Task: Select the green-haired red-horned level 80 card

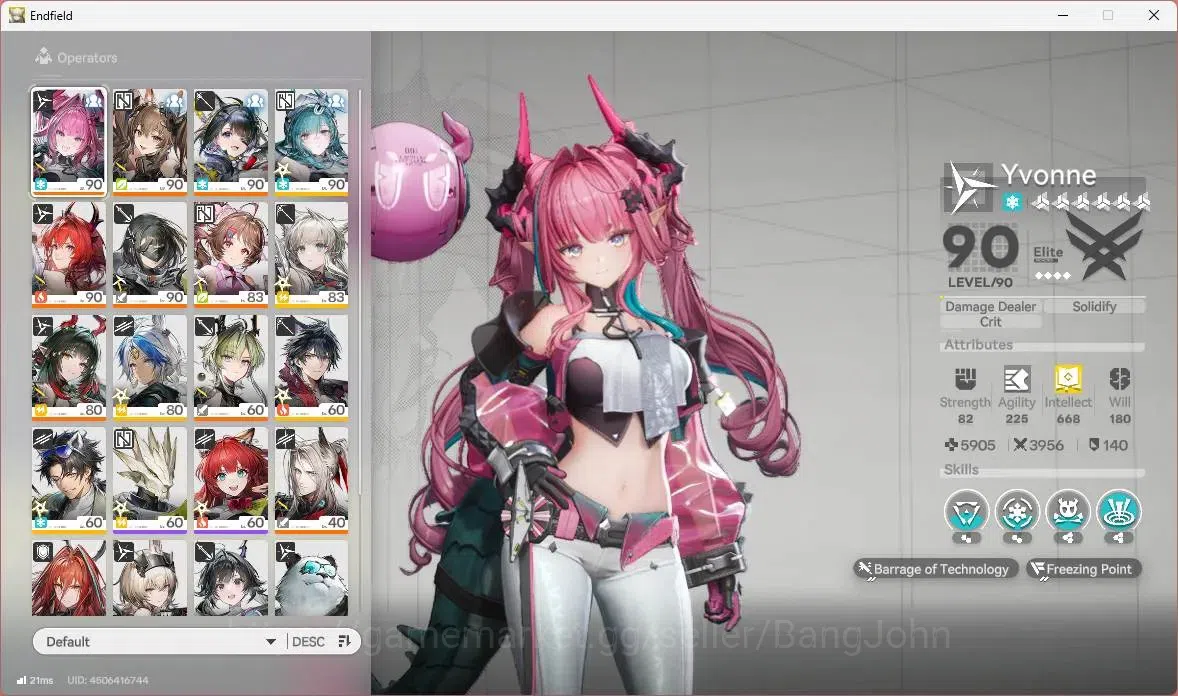Action: coord(68,367)
